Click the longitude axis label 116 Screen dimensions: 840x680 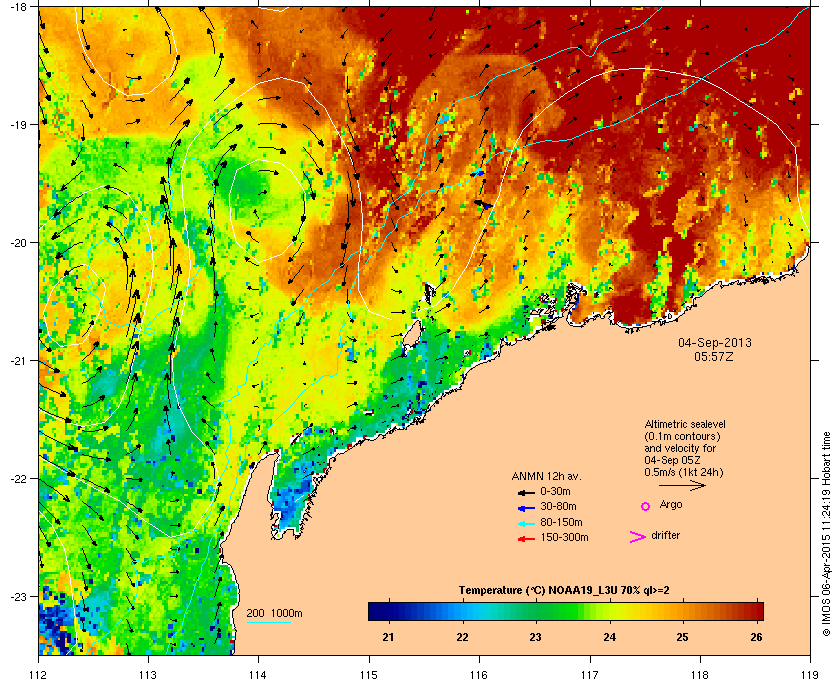(479, 674)
